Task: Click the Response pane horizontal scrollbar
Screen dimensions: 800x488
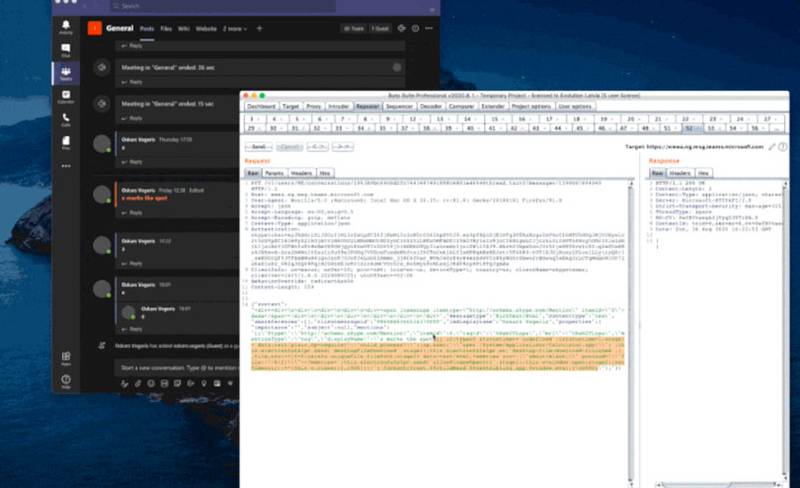Action: tap(719, 484)
